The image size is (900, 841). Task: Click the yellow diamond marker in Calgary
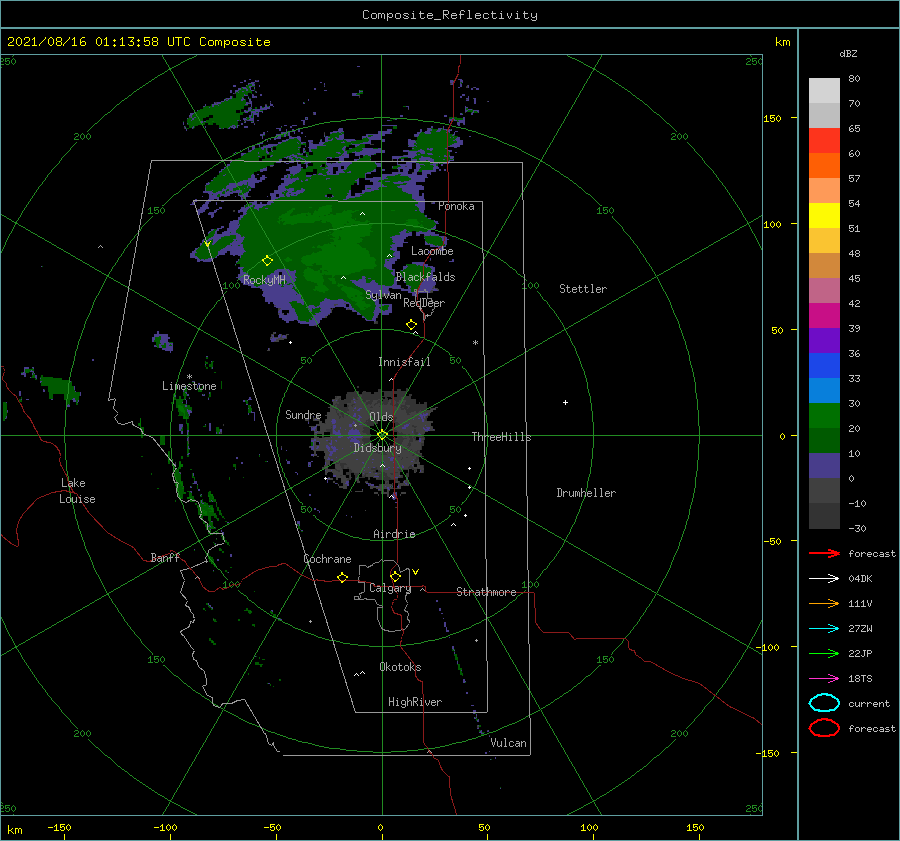click(395, 576)
